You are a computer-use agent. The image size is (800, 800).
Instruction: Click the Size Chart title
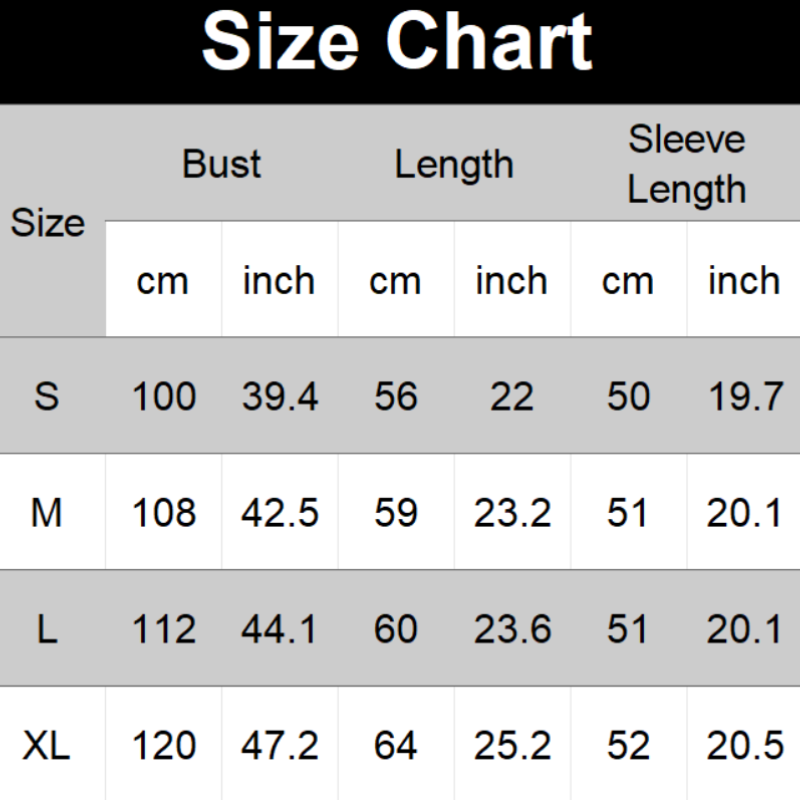click(x=398, y=43)
